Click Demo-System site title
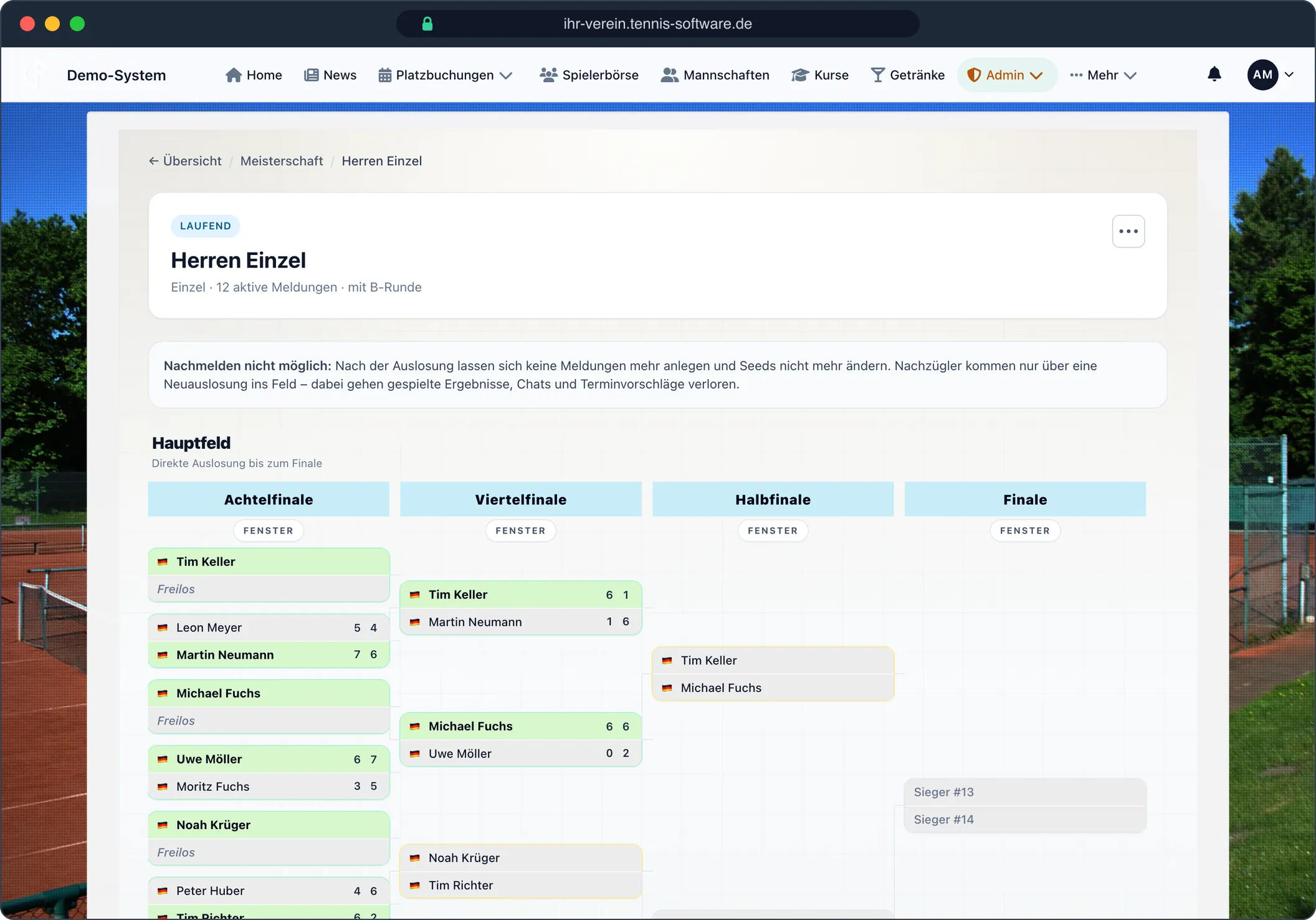The image size is (1316, 920). pos(117,75)
